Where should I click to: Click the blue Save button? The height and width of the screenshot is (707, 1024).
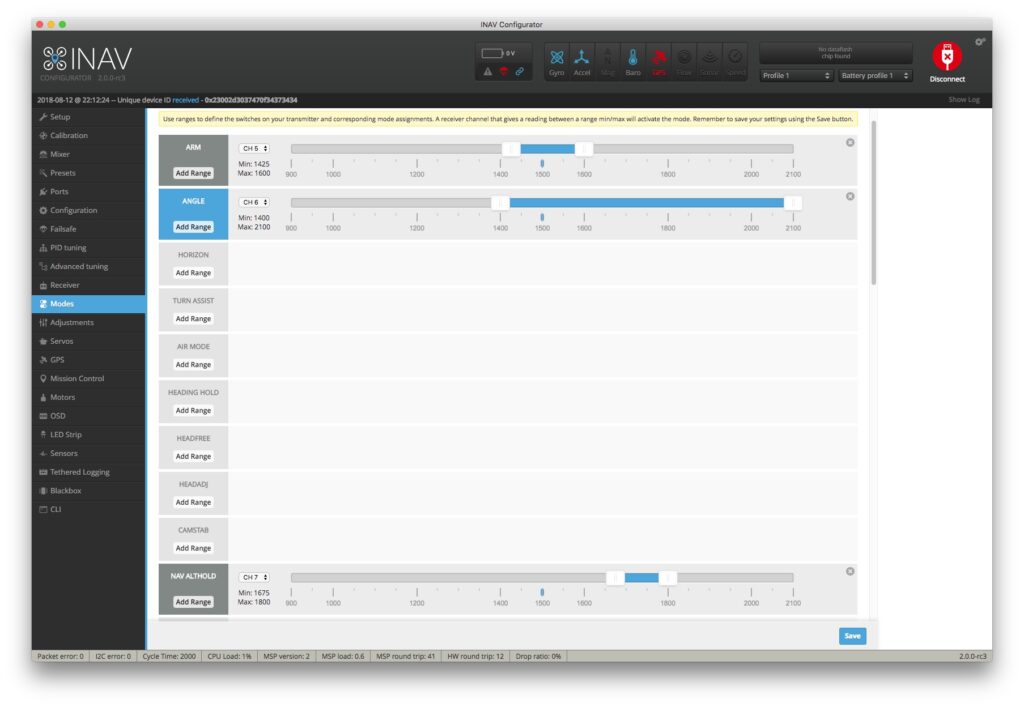(852, 636)
